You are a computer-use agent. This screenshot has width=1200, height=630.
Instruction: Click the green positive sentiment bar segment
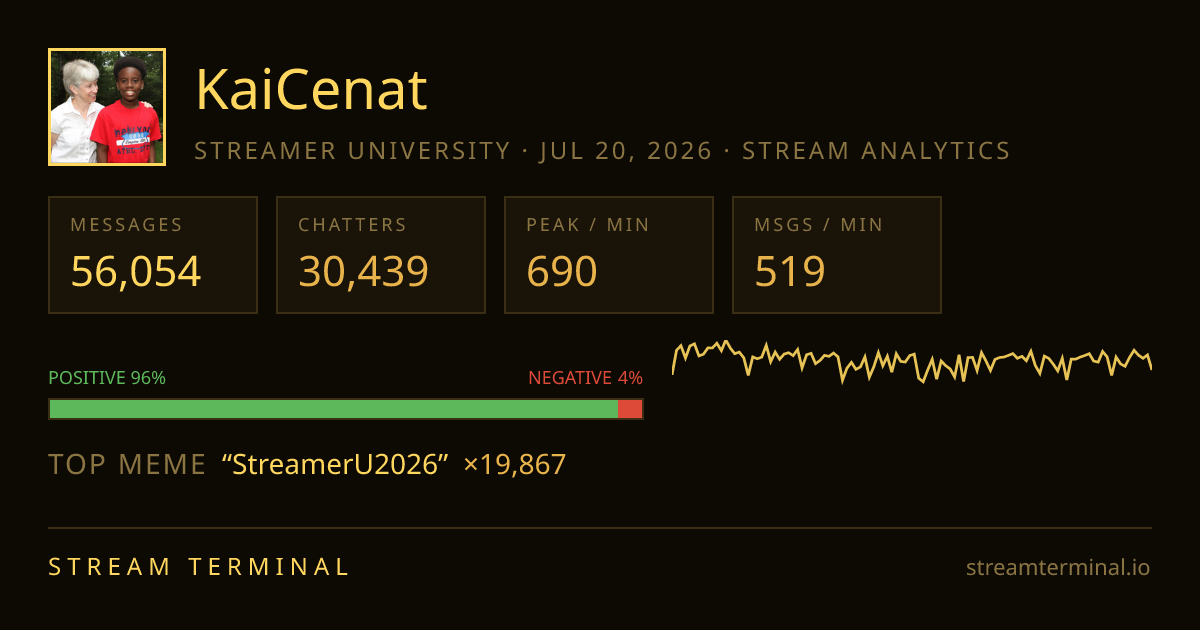pyautogui.click(x=333, y=409)
